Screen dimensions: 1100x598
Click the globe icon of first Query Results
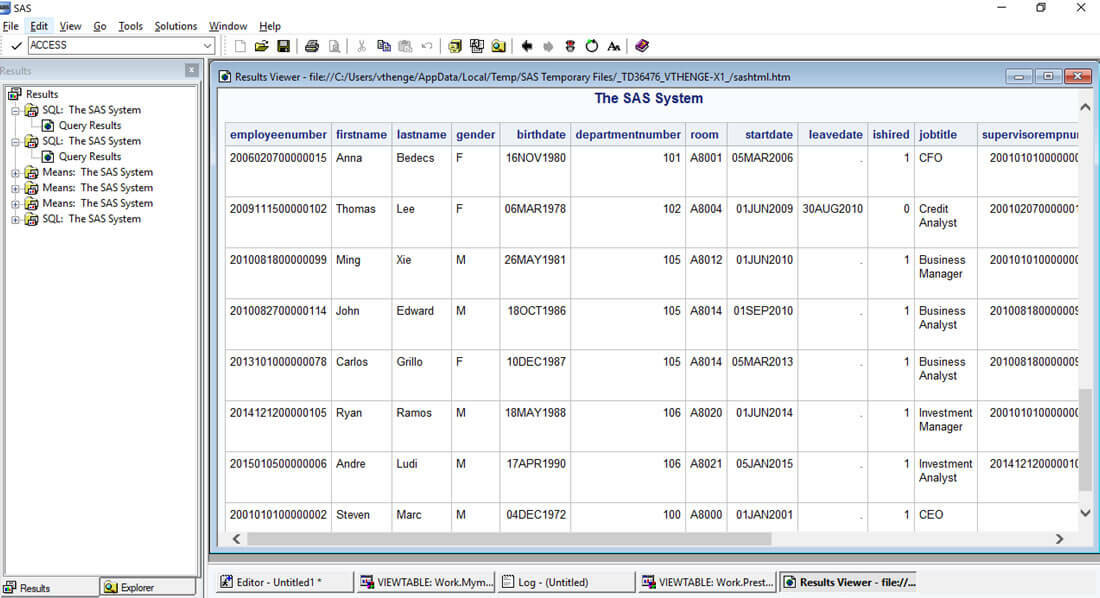(48, 126)
